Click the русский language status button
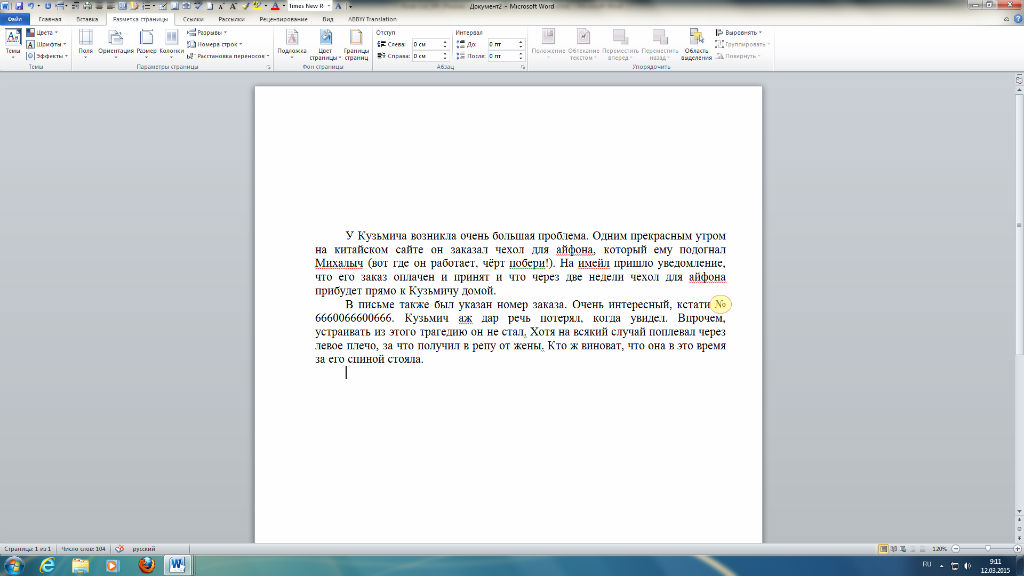The image size is (1024, 576). [x=144, y=549]
